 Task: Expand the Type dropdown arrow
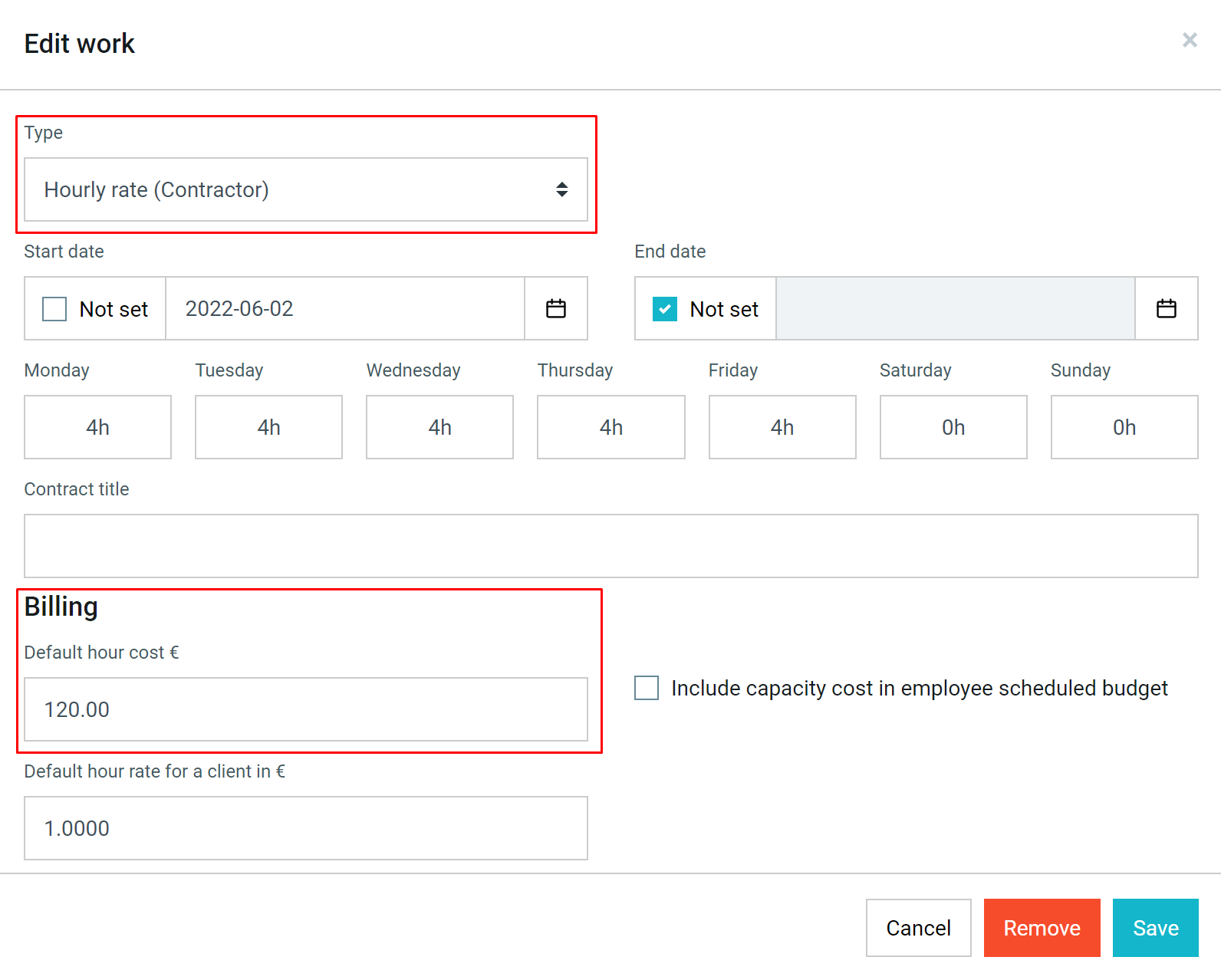(x=562, y=189)
